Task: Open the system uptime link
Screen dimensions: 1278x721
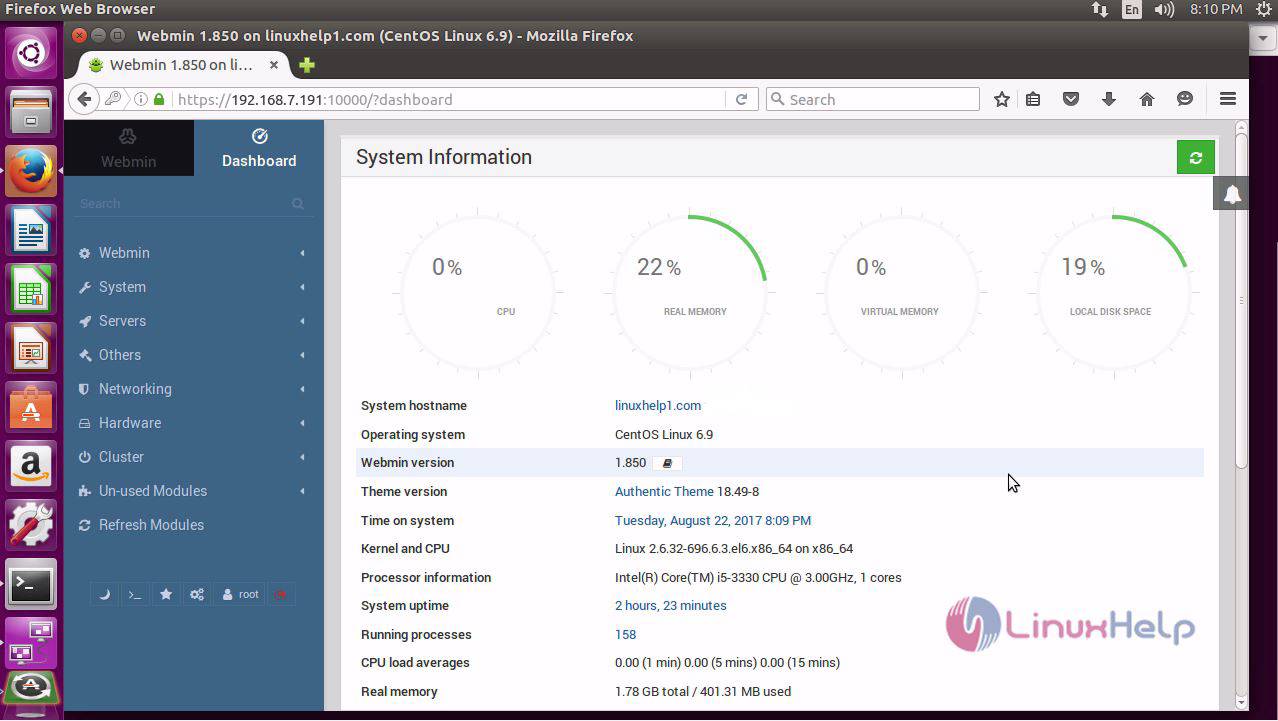Action: coord(671,606)
